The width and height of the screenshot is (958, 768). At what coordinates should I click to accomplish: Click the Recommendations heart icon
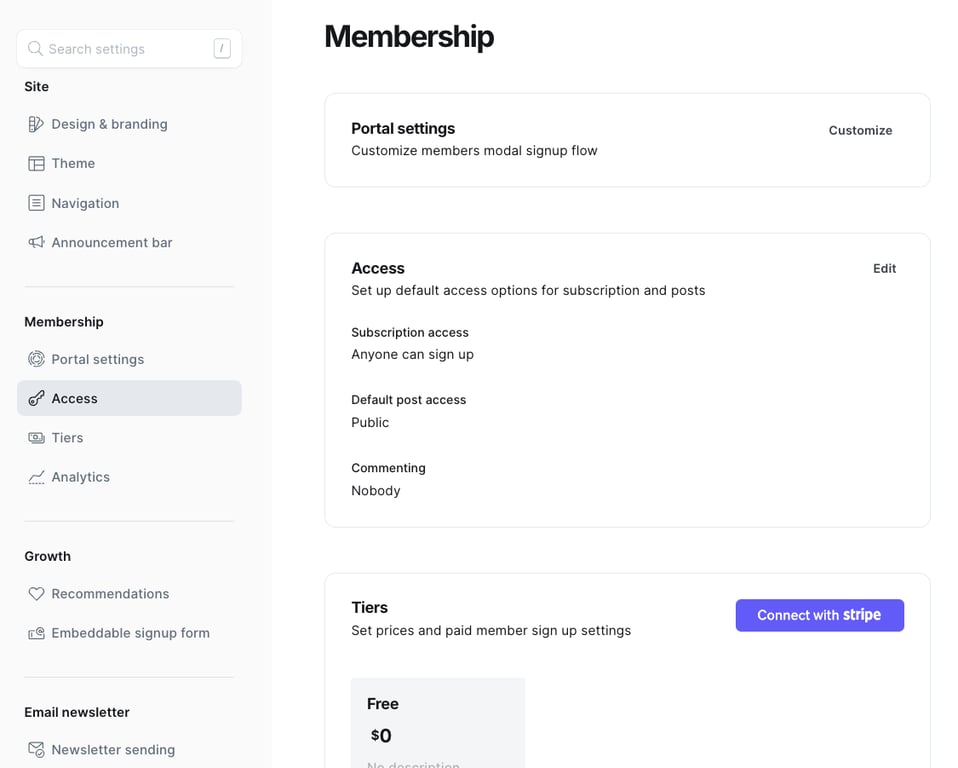coord(36,594)
